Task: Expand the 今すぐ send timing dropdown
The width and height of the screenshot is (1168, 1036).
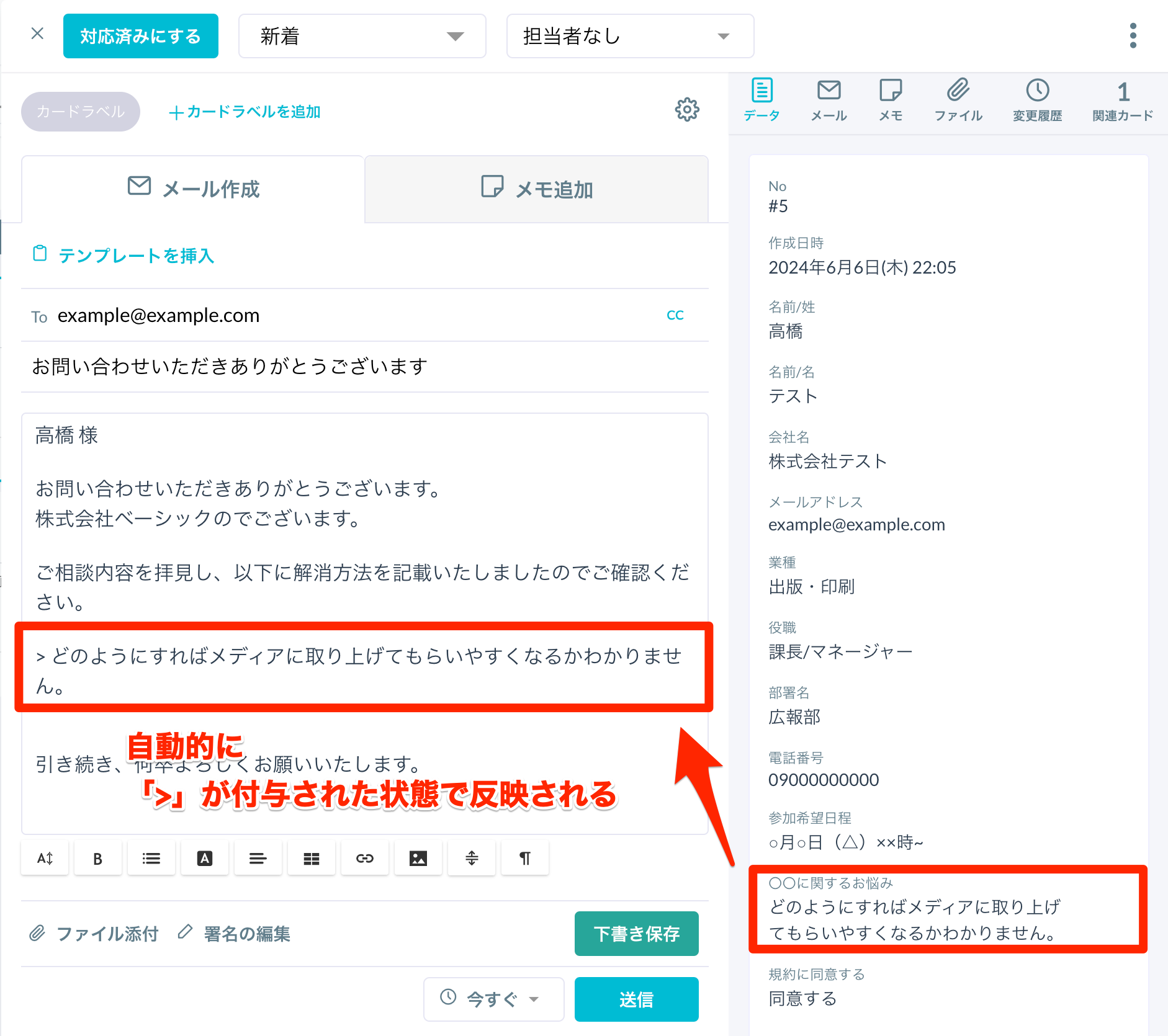Action: (493, 999)
